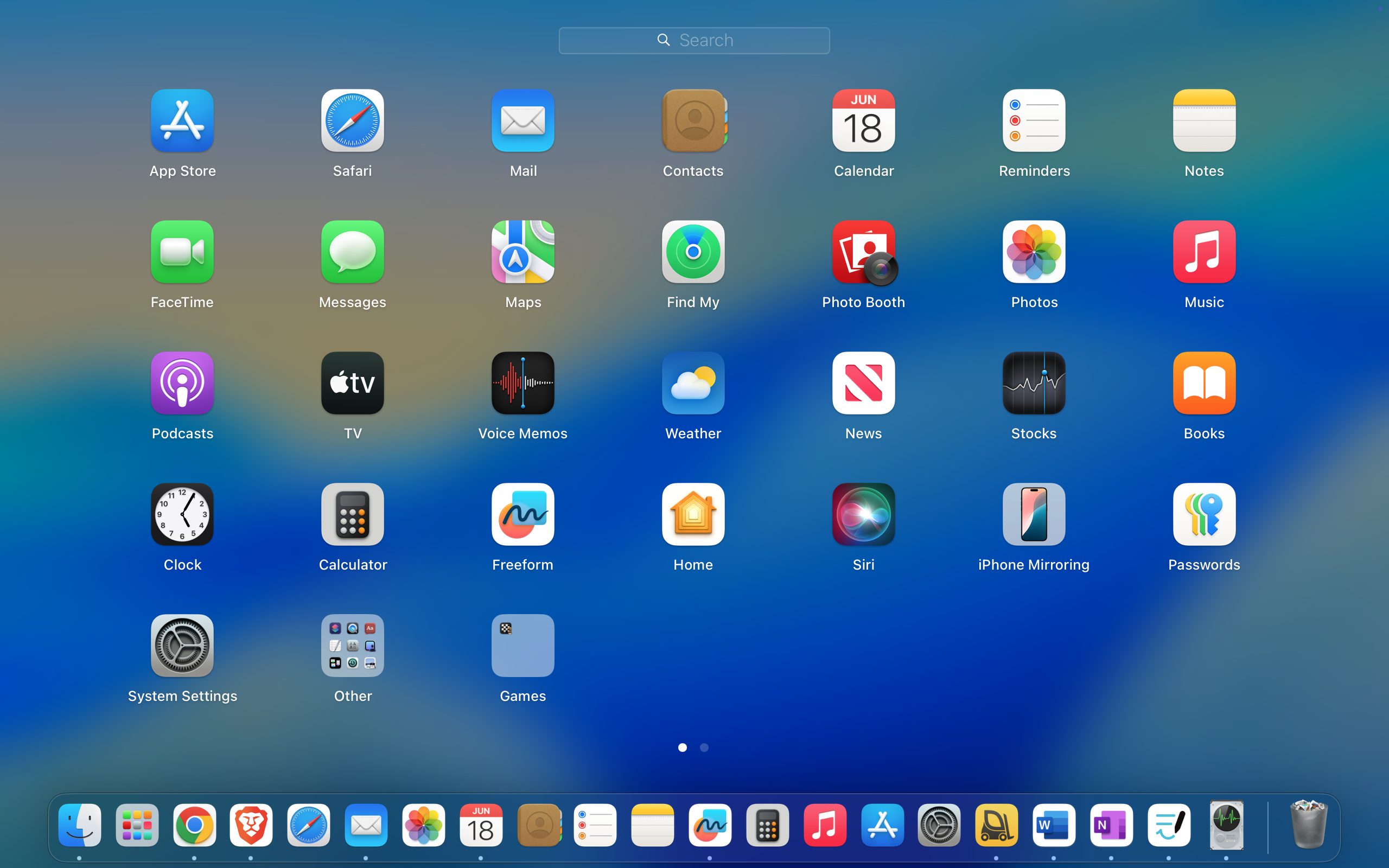Expand the Games folder

click(x=523, y=646)
